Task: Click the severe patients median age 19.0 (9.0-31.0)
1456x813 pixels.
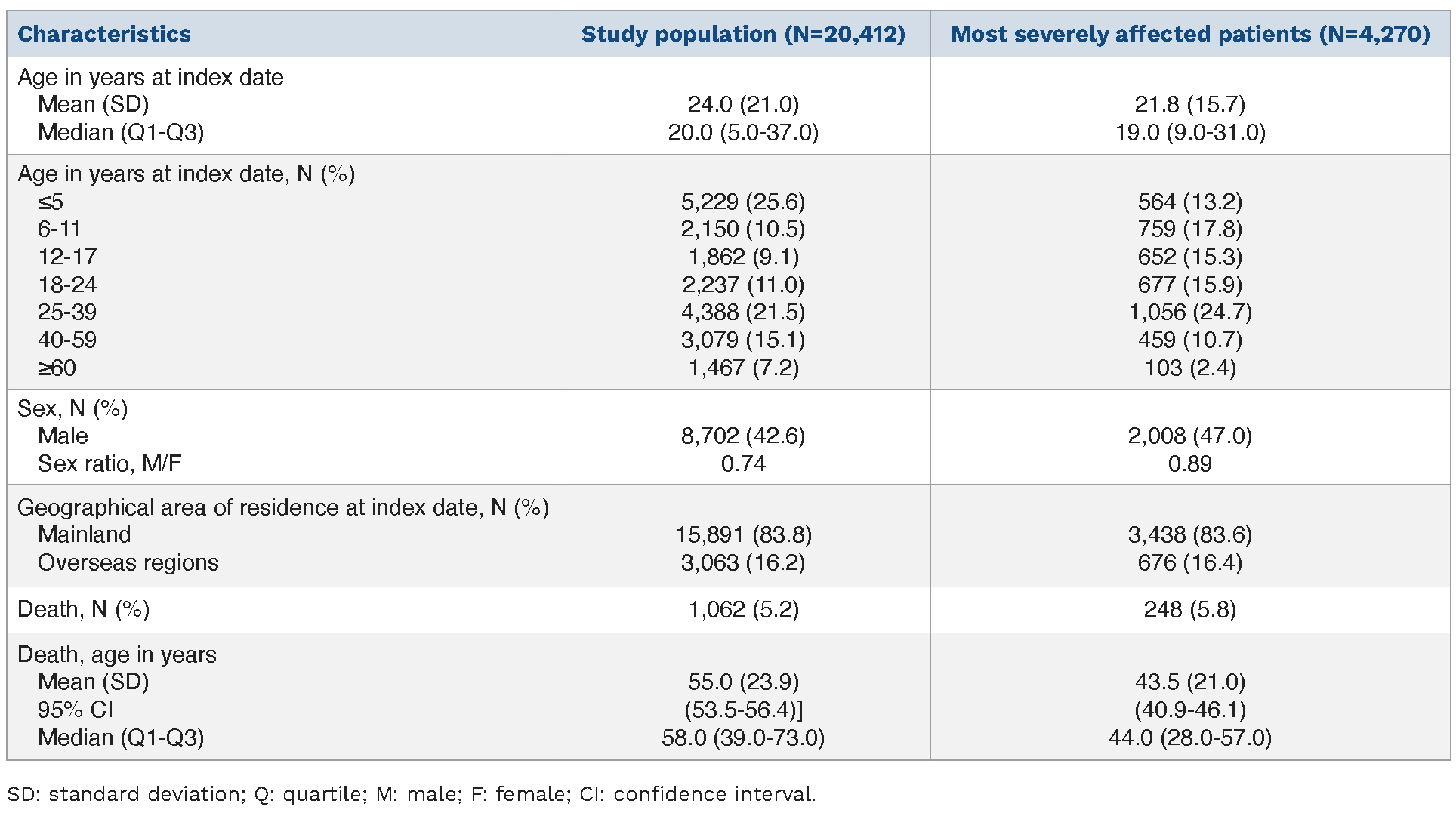Action: 1190,132
